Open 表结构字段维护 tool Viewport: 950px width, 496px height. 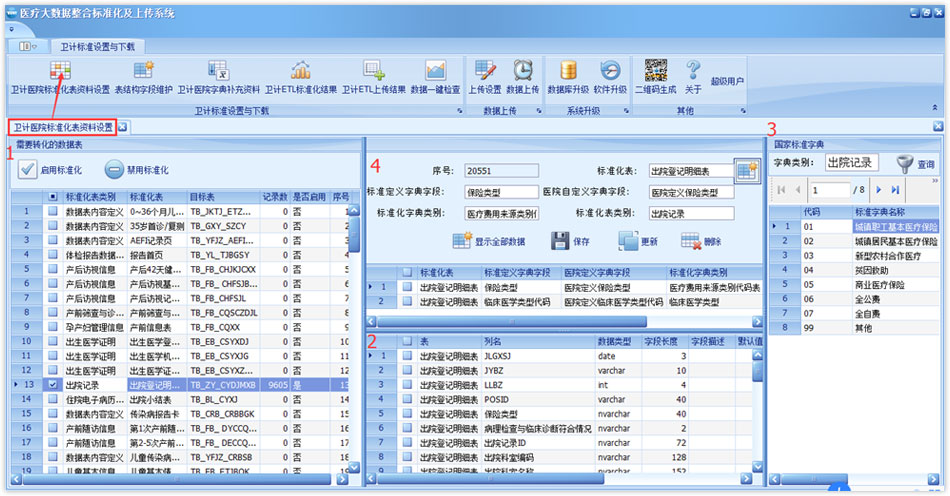[144, 78]
